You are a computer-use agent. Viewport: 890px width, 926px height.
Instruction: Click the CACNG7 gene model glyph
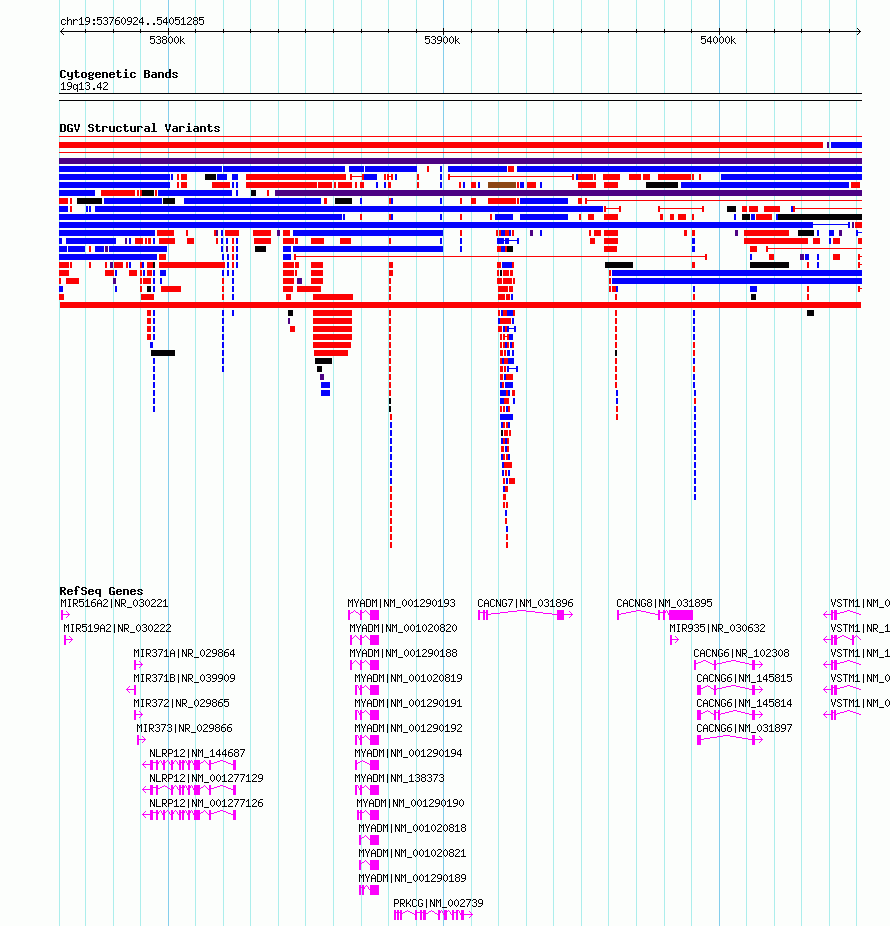pos(525,615)
